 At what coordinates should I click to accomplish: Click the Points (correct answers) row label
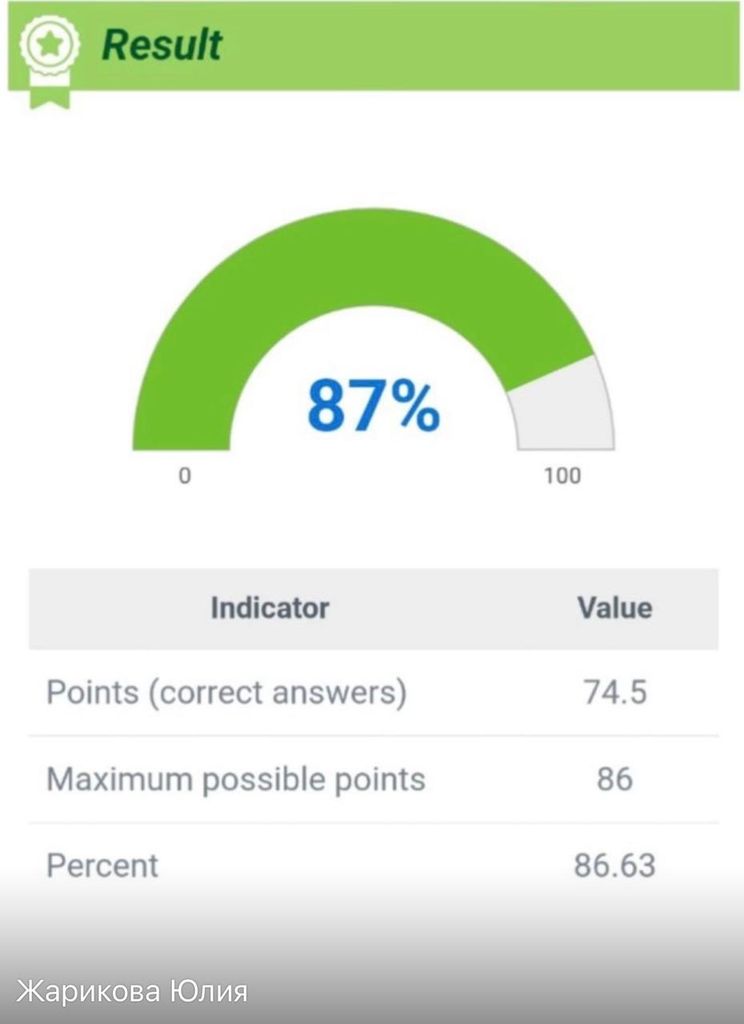(x=226, y=693)
